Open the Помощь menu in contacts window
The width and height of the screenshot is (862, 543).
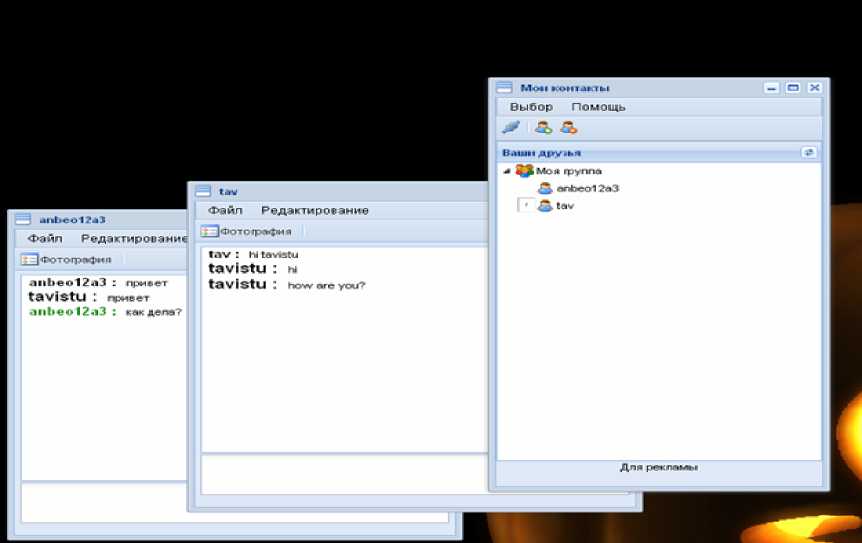point(598,107)
